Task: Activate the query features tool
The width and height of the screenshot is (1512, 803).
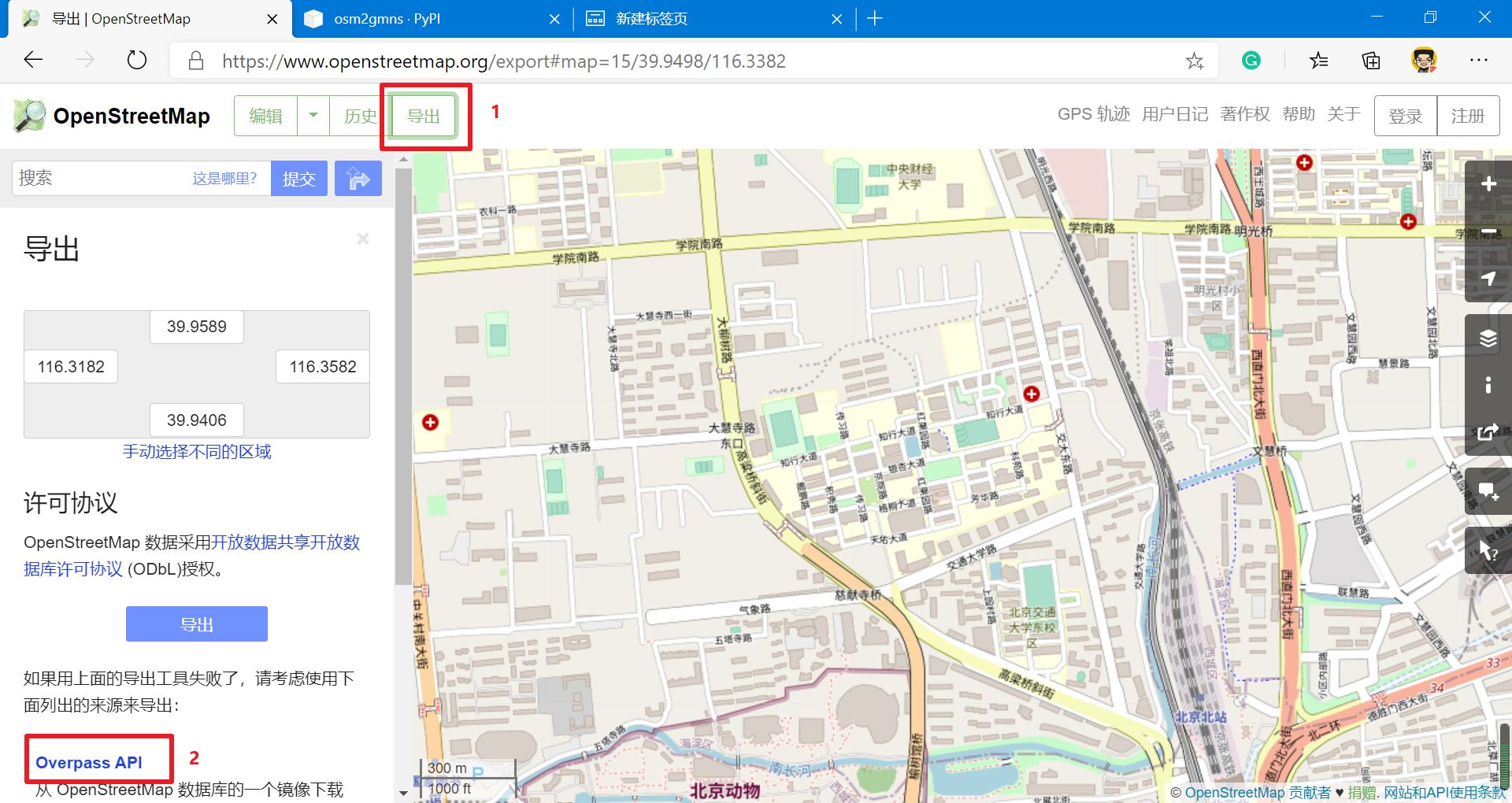Action: coord(1488,550)
